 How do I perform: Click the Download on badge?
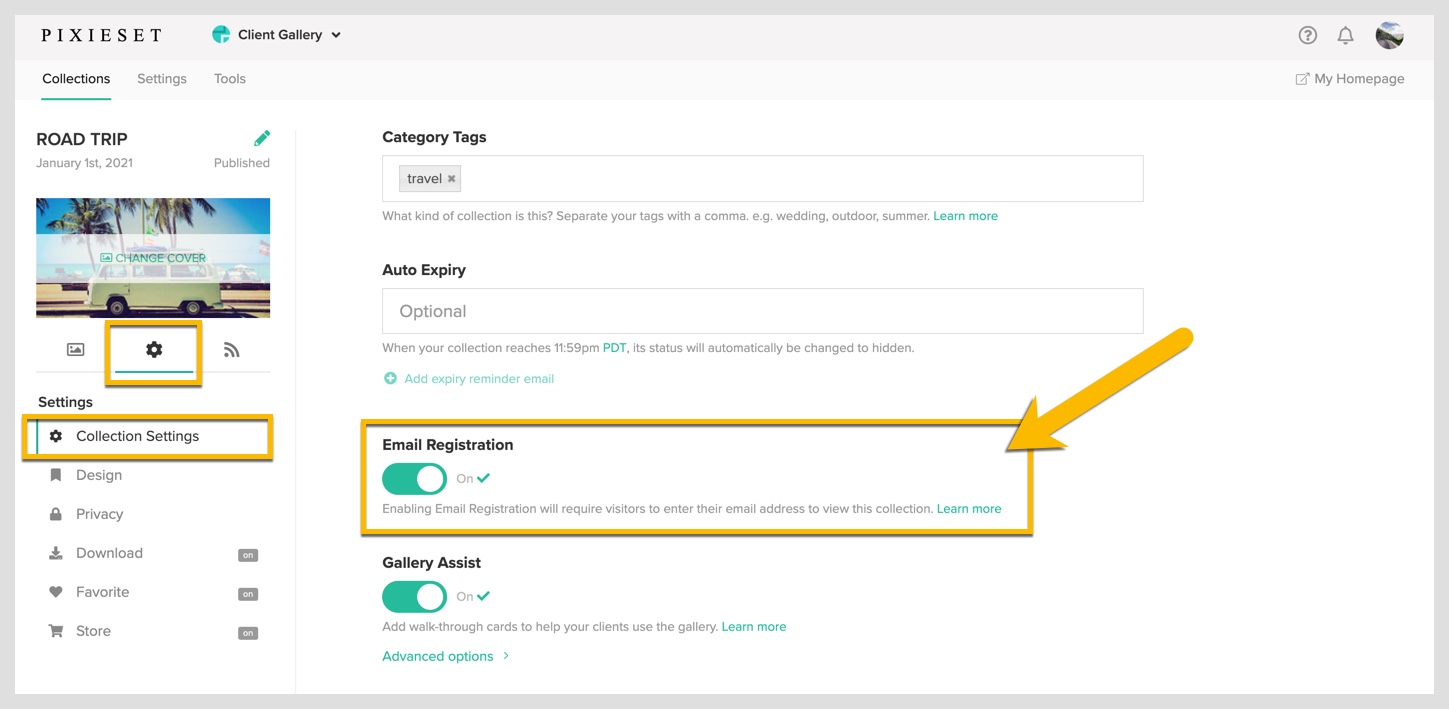(x=248, y=555)
